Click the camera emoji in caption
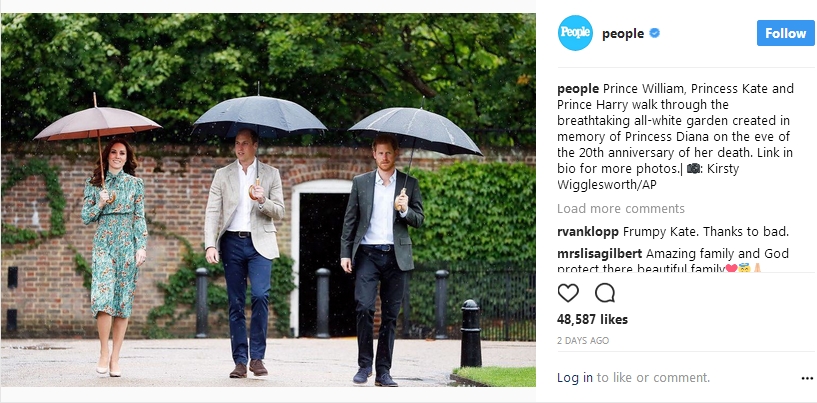Screen dimensions: 817x403 click(x=694, y=169)
